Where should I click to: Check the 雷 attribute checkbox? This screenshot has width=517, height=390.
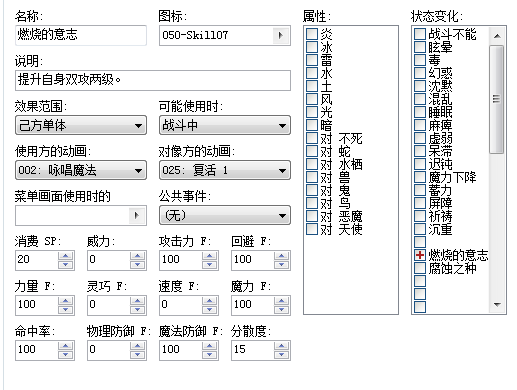[312, 60]
